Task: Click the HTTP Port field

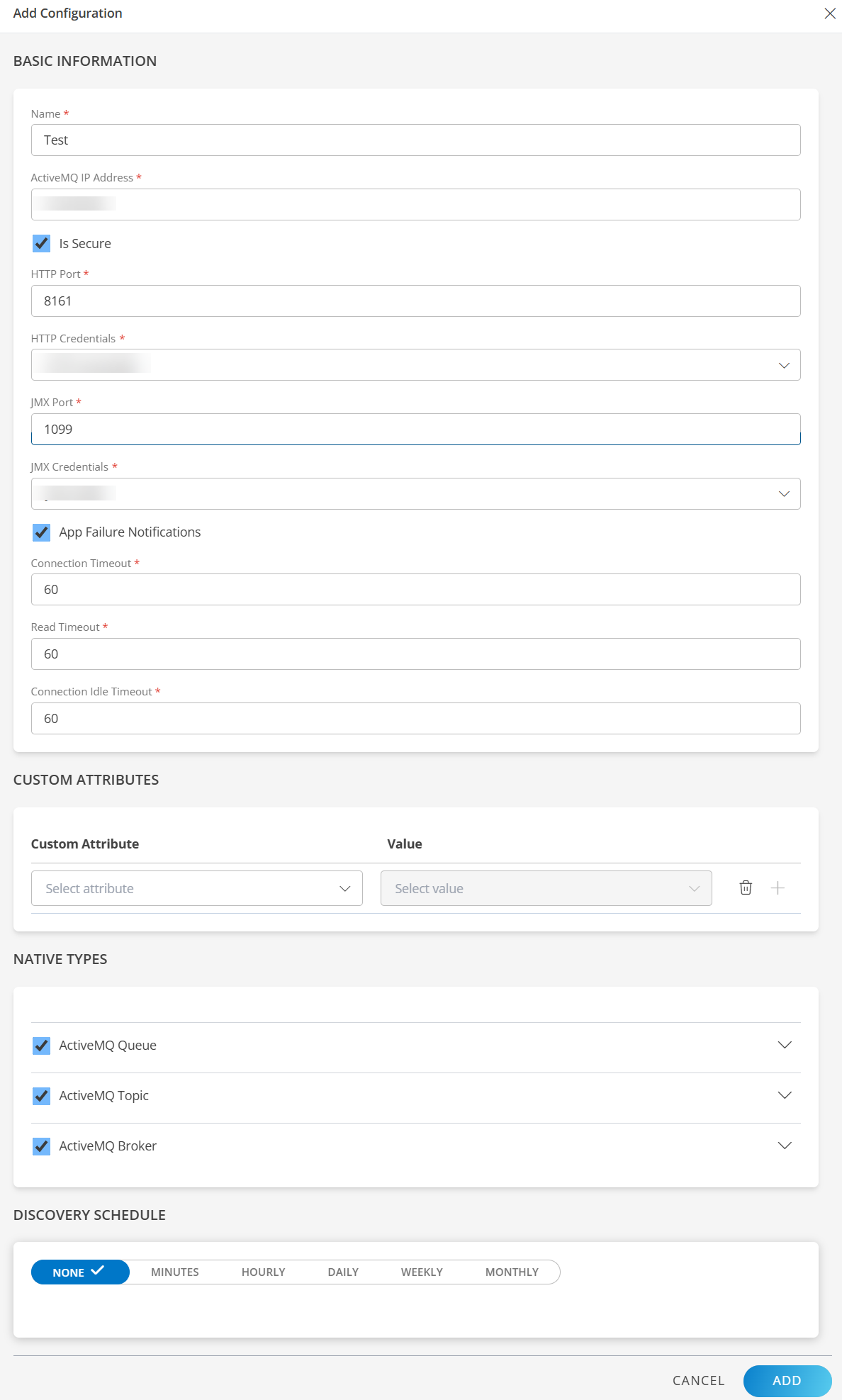Action: [x=416, y=301]
